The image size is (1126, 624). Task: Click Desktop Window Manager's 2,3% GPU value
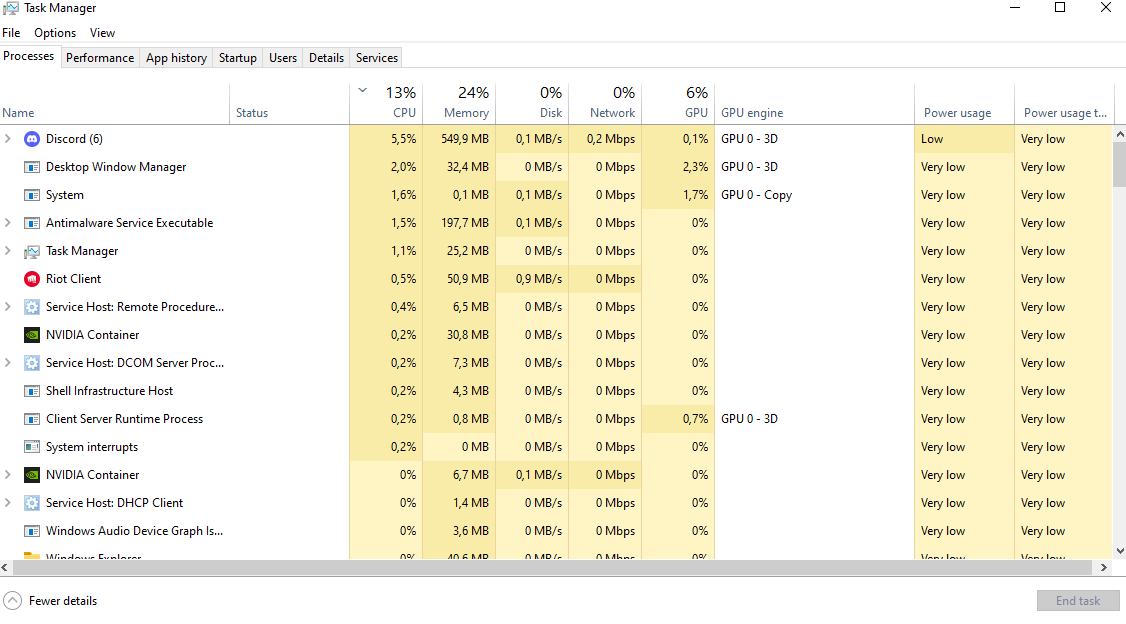[695, 167]
